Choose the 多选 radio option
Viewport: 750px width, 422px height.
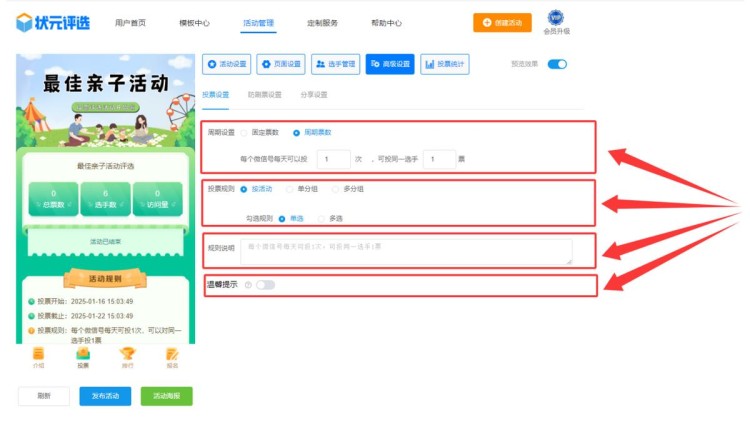coord(320,217)
